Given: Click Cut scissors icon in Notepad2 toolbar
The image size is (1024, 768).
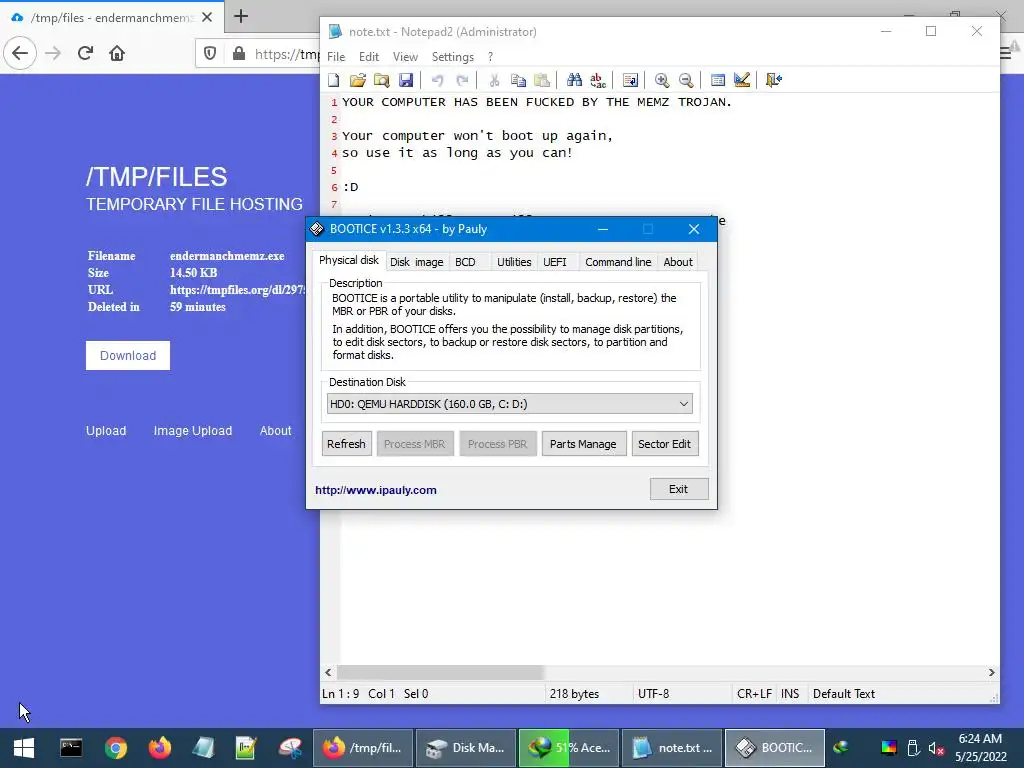Looking at the screenshot, I should [494, 80].
